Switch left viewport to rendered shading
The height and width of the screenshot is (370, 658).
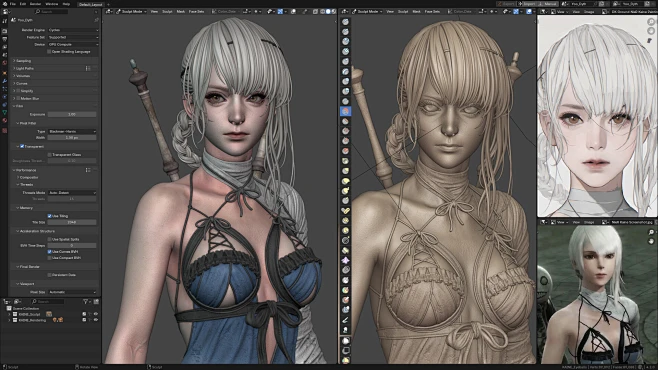(334, 11)
